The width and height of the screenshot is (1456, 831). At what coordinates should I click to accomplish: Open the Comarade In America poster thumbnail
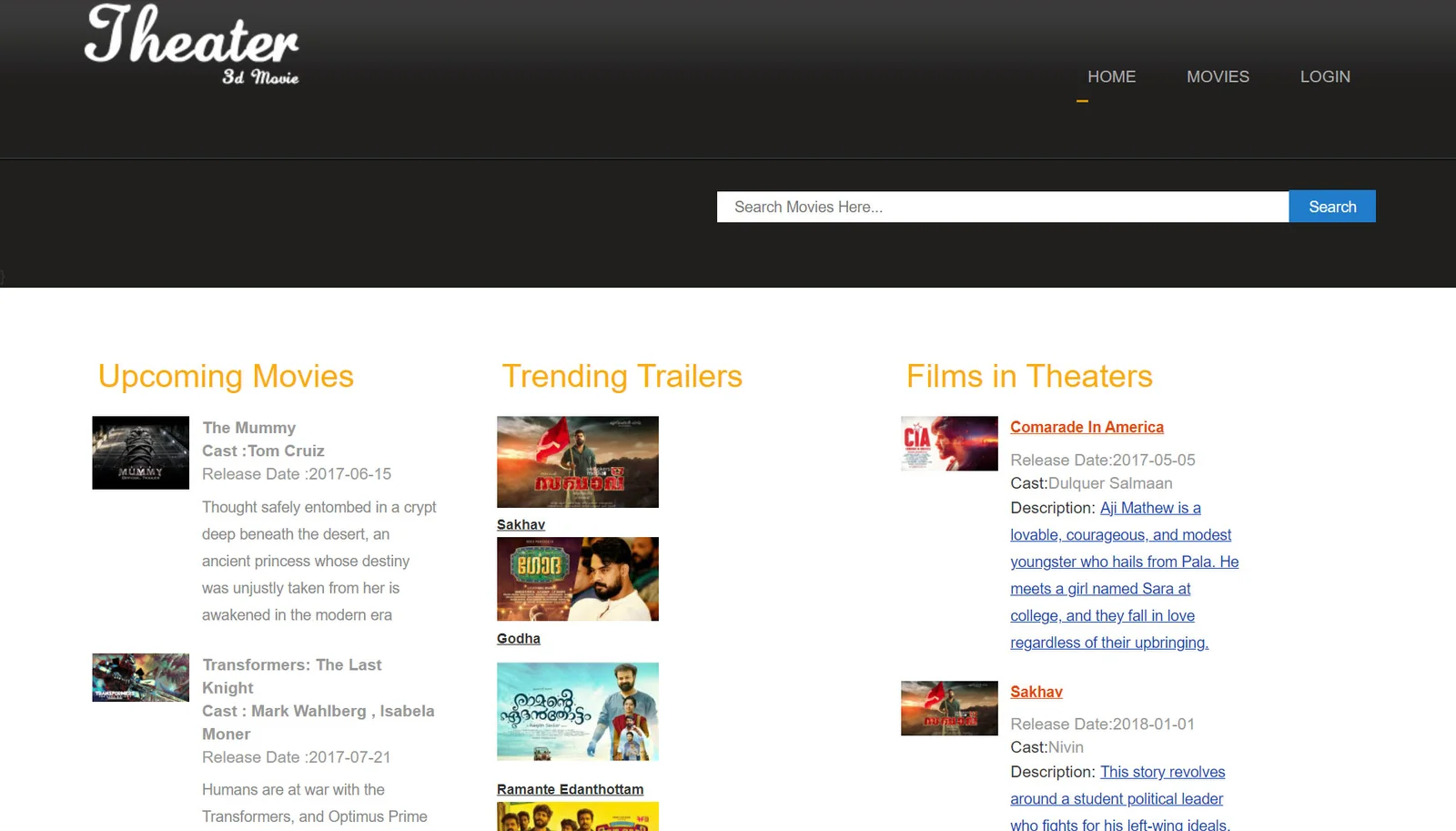(949, 443)
